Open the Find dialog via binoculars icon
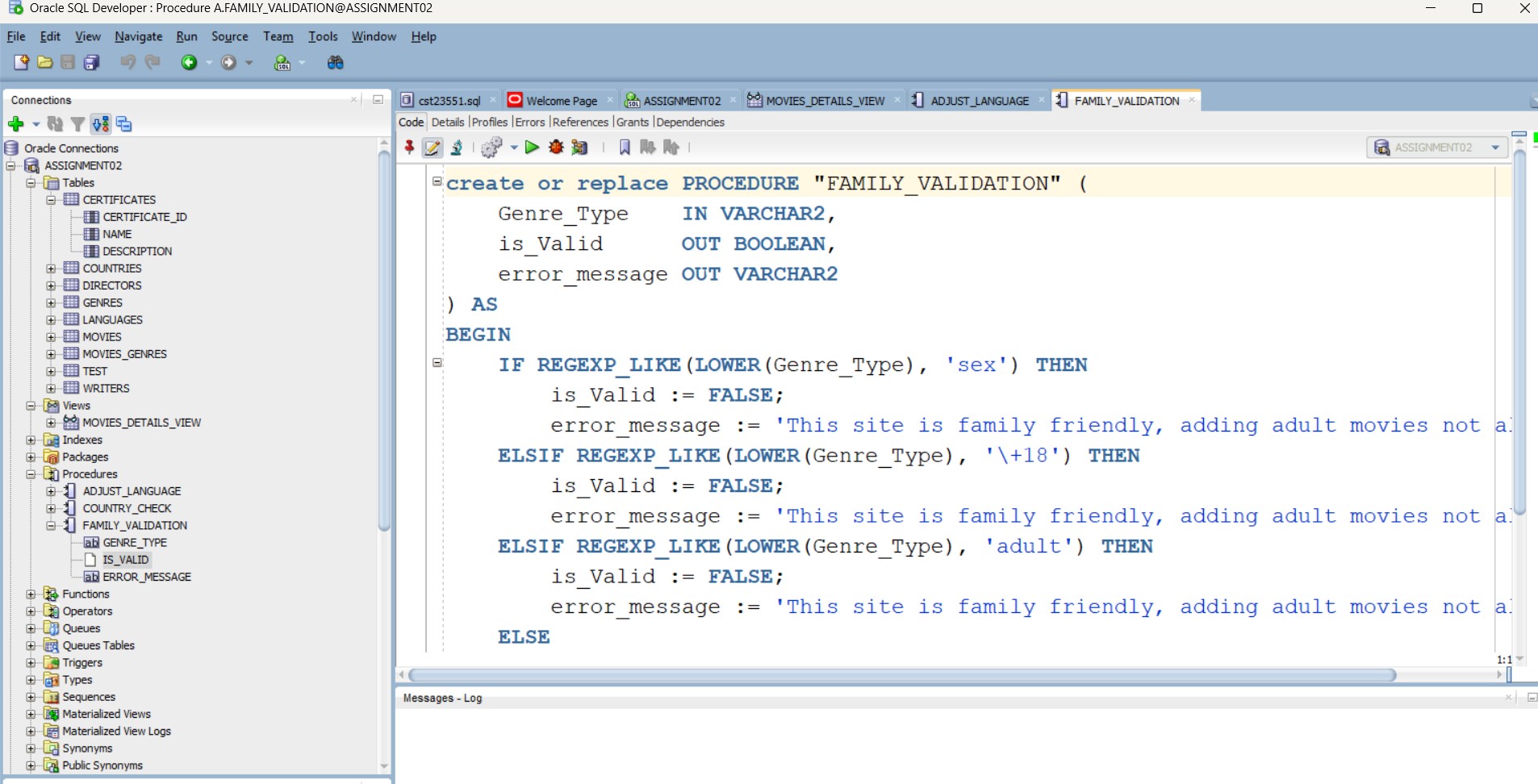The height and width of the screenshot is (784, 1538). click(335, 63)
